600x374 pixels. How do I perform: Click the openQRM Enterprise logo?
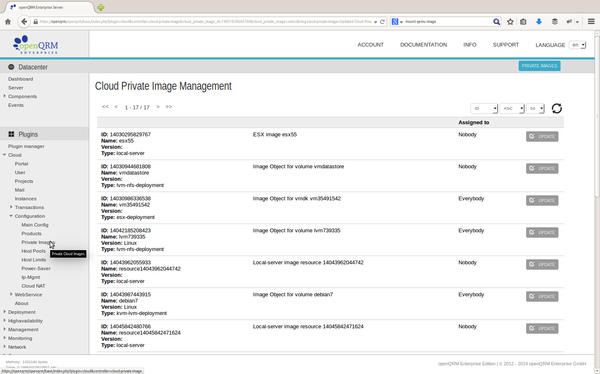click(36, 45)
